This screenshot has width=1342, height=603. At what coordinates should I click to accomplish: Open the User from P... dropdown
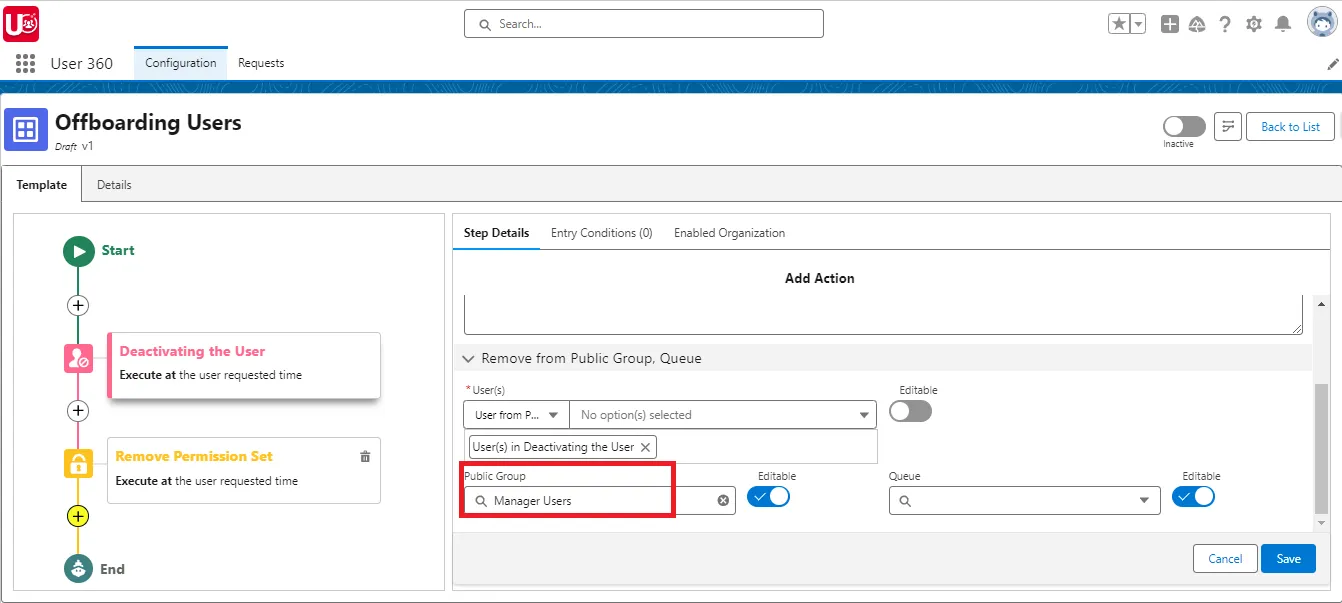[515, 413]
